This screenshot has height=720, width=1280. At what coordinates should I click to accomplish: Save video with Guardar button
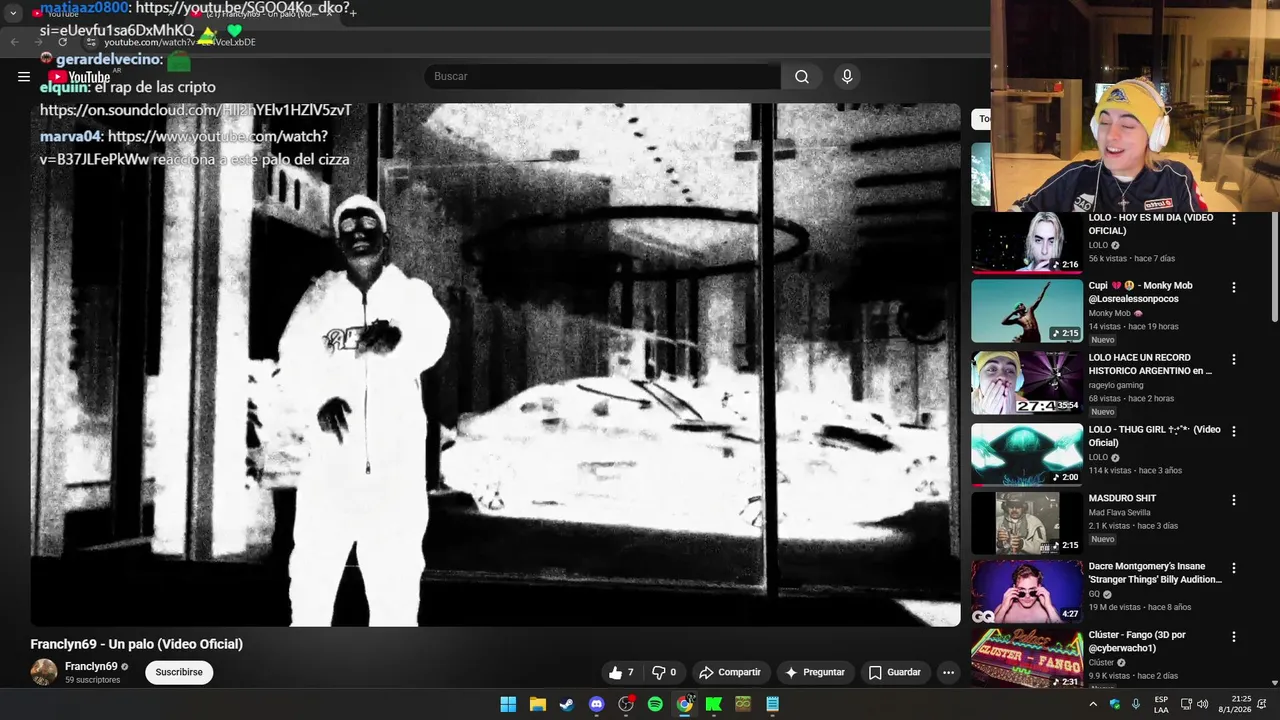[x=894, y=673]
